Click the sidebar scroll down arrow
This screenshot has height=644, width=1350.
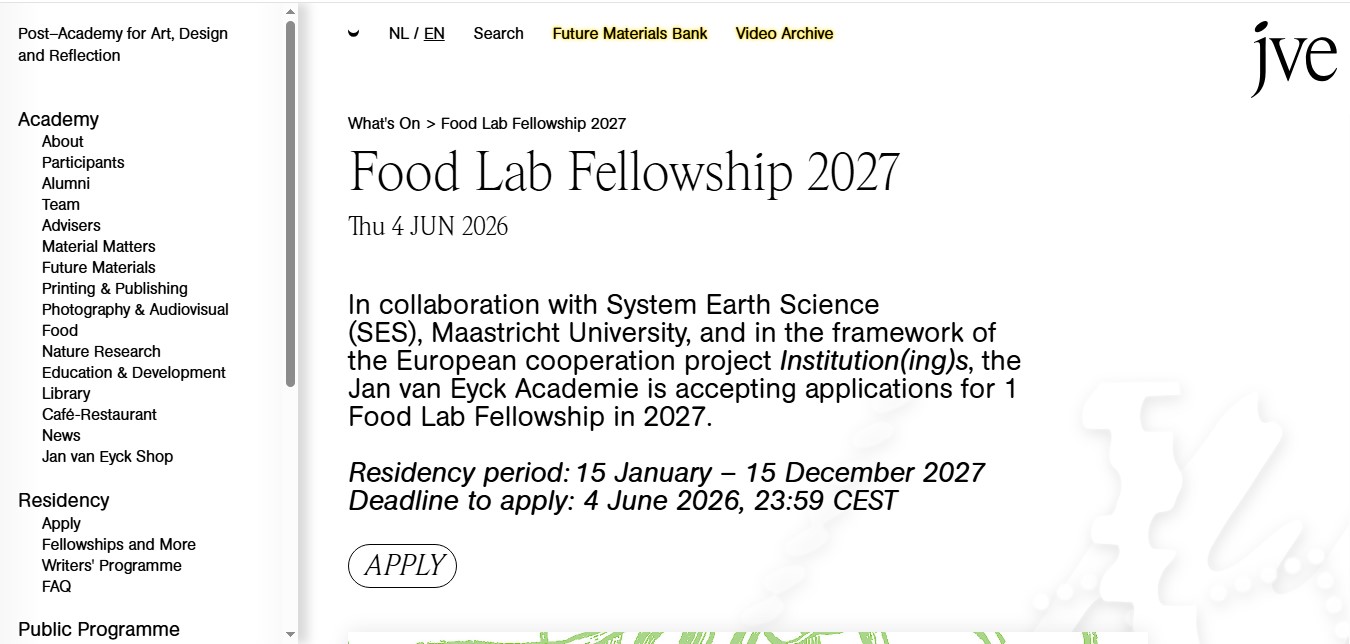290,634
